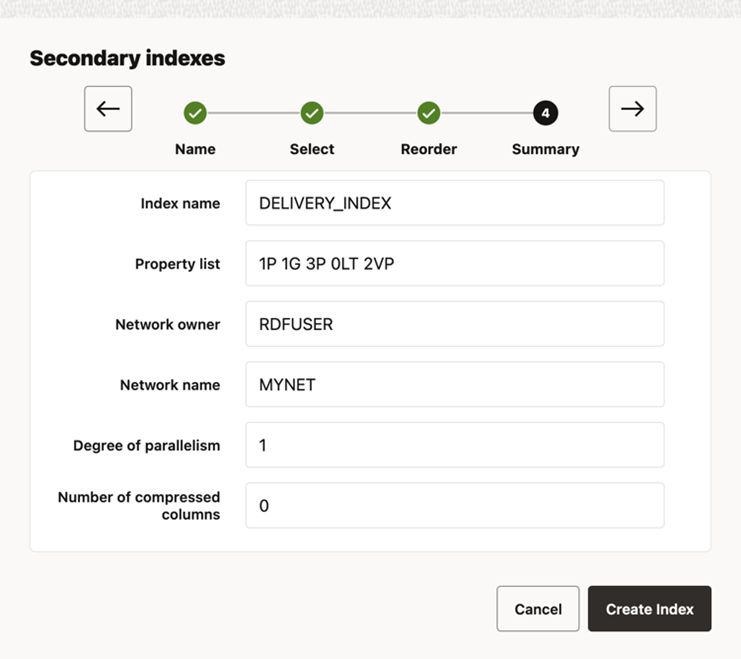Select the Network name field MYNET

point(454,385)
